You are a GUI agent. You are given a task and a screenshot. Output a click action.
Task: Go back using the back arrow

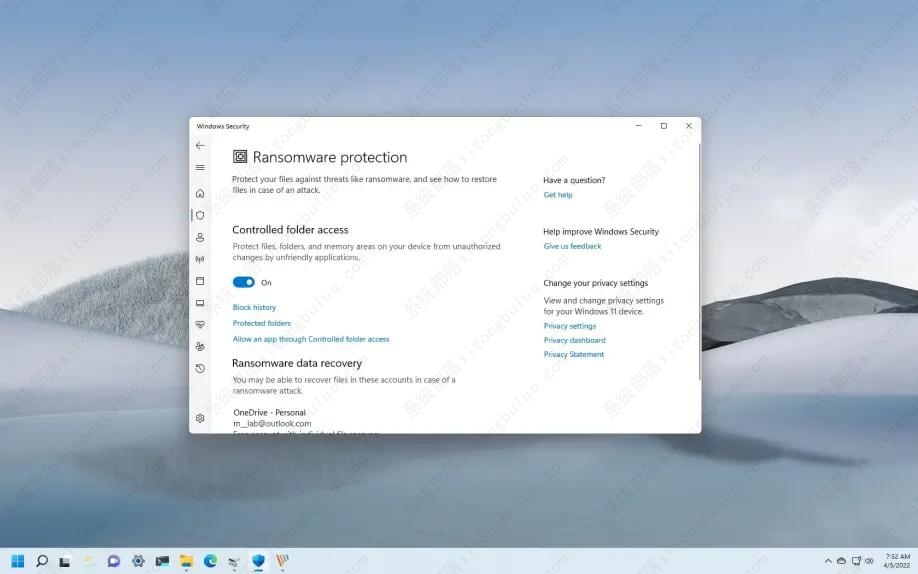coord(200,146)
